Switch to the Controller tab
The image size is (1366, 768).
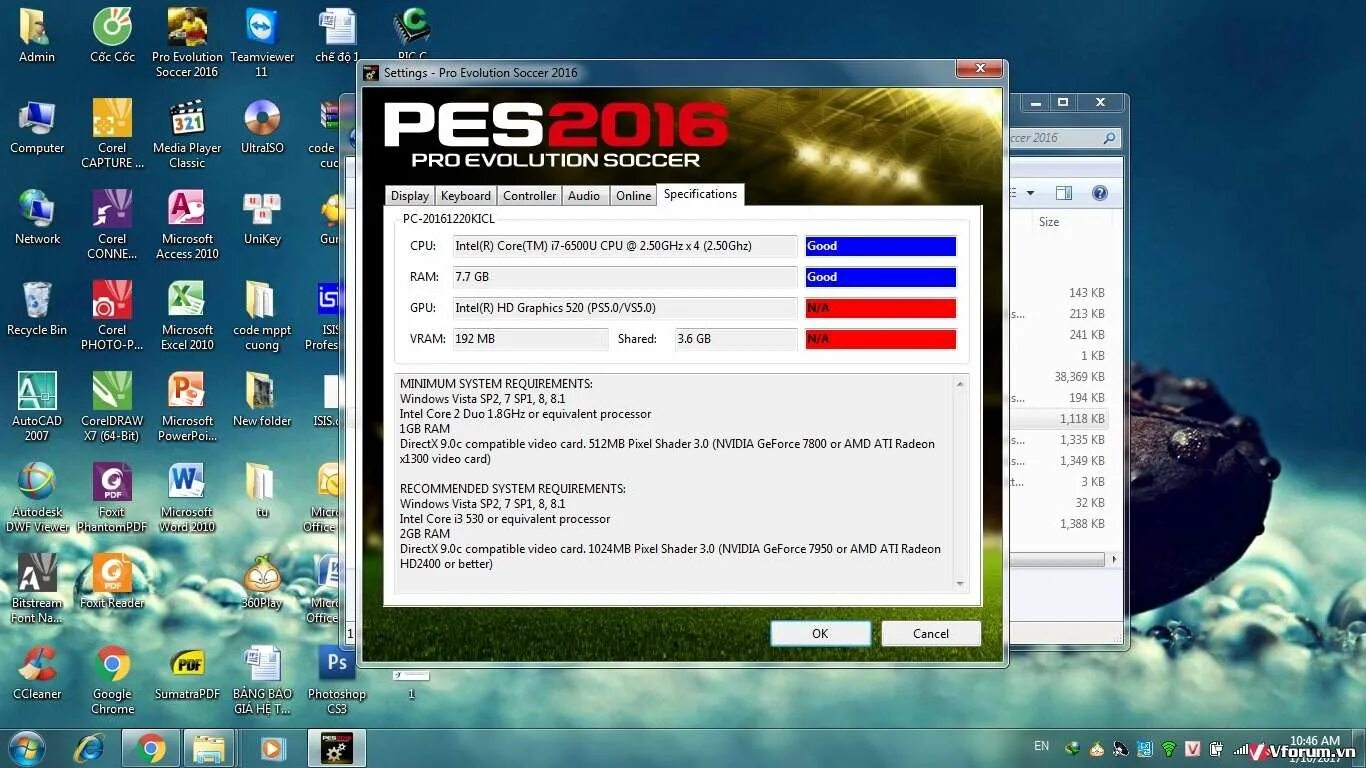529,196
